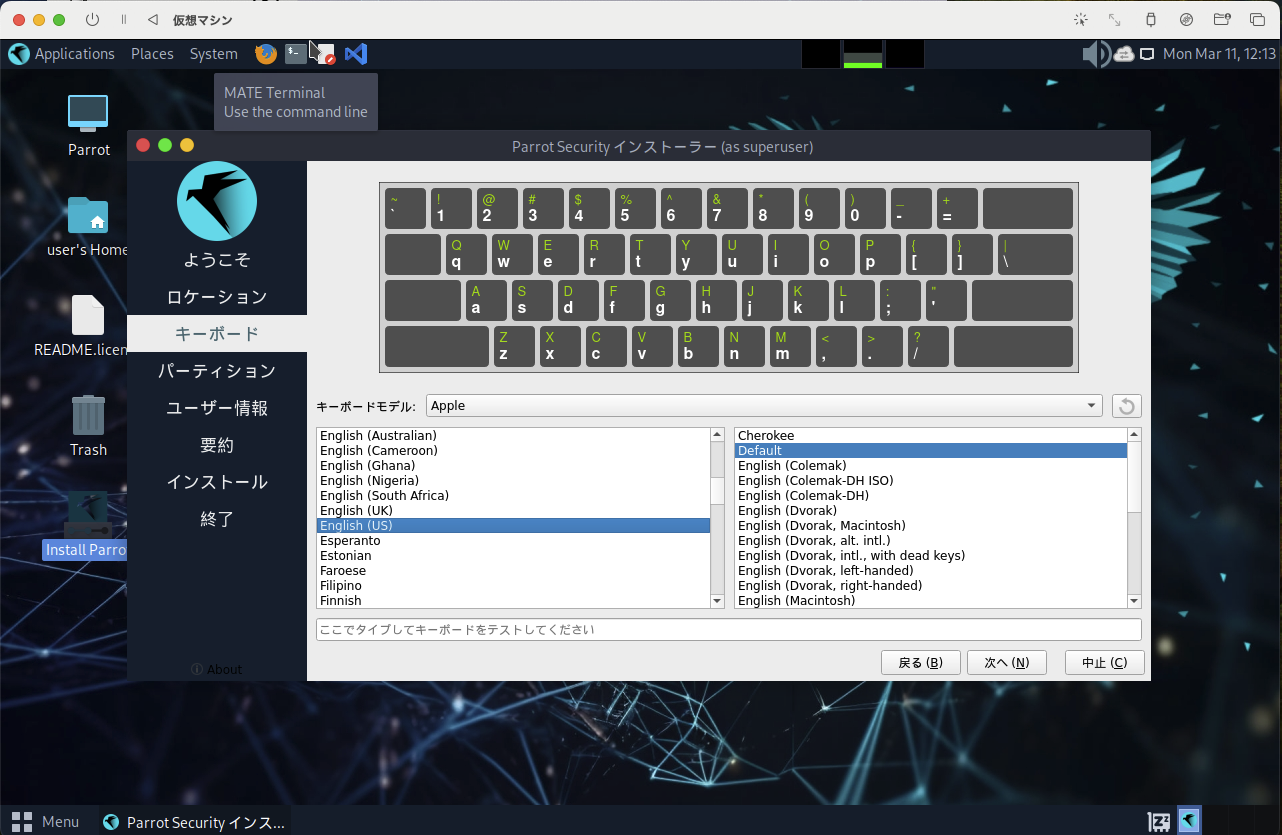This screenshot has height=835, width=1282.
Task: Click the sleep Zz tray icon
Action: click(1160, 820)
